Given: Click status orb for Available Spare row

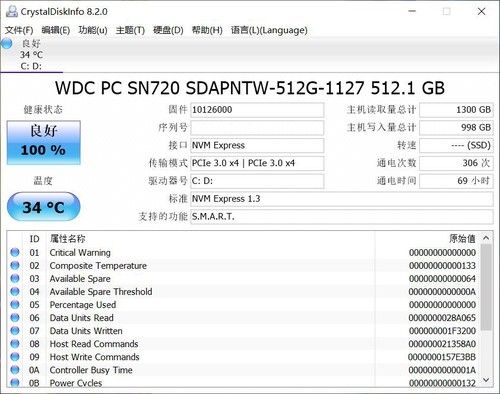Looking at the screenshot, I should pyautogui.click(x=15, y=278).
